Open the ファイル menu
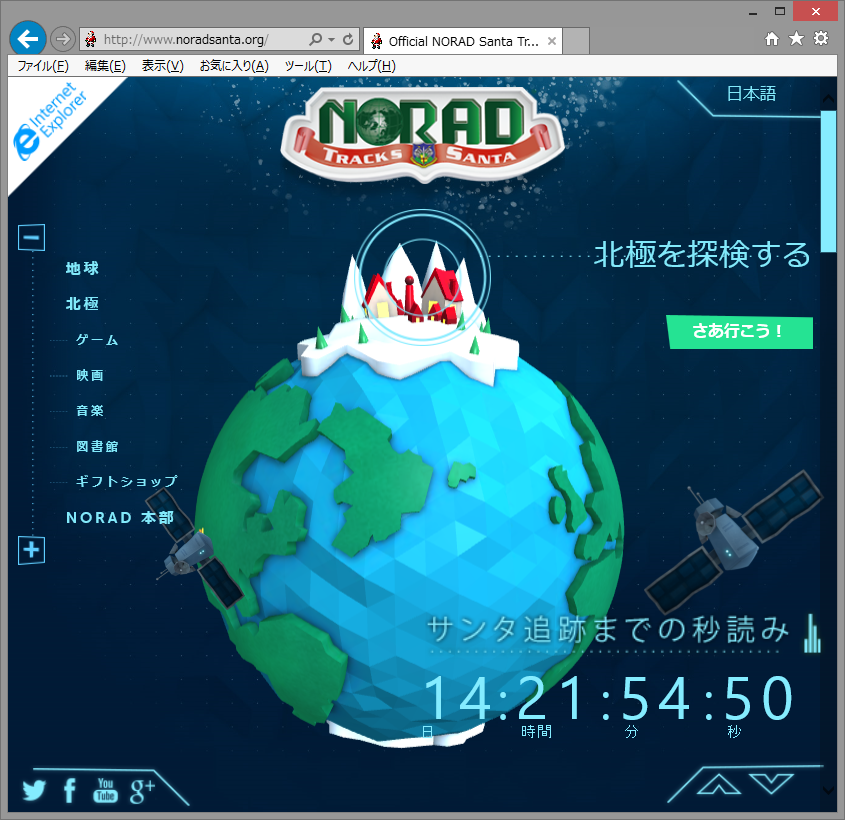The image size is (845, 820). pos(40,65)
